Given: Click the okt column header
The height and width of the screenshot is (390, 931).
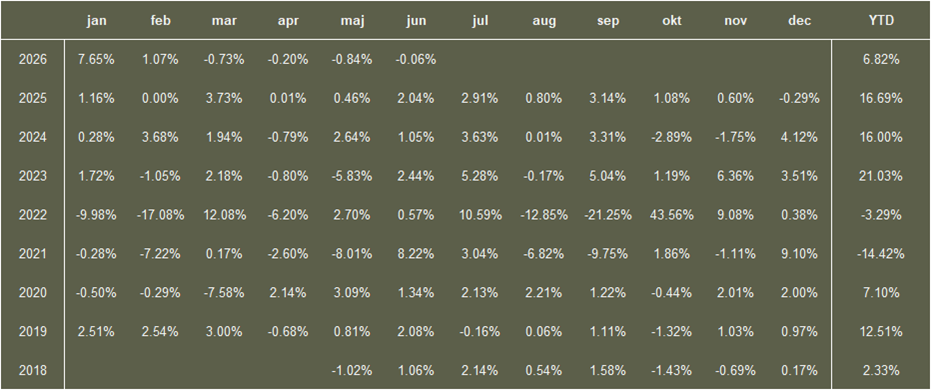Looking at the screenshot, I should tap(672, 21).
